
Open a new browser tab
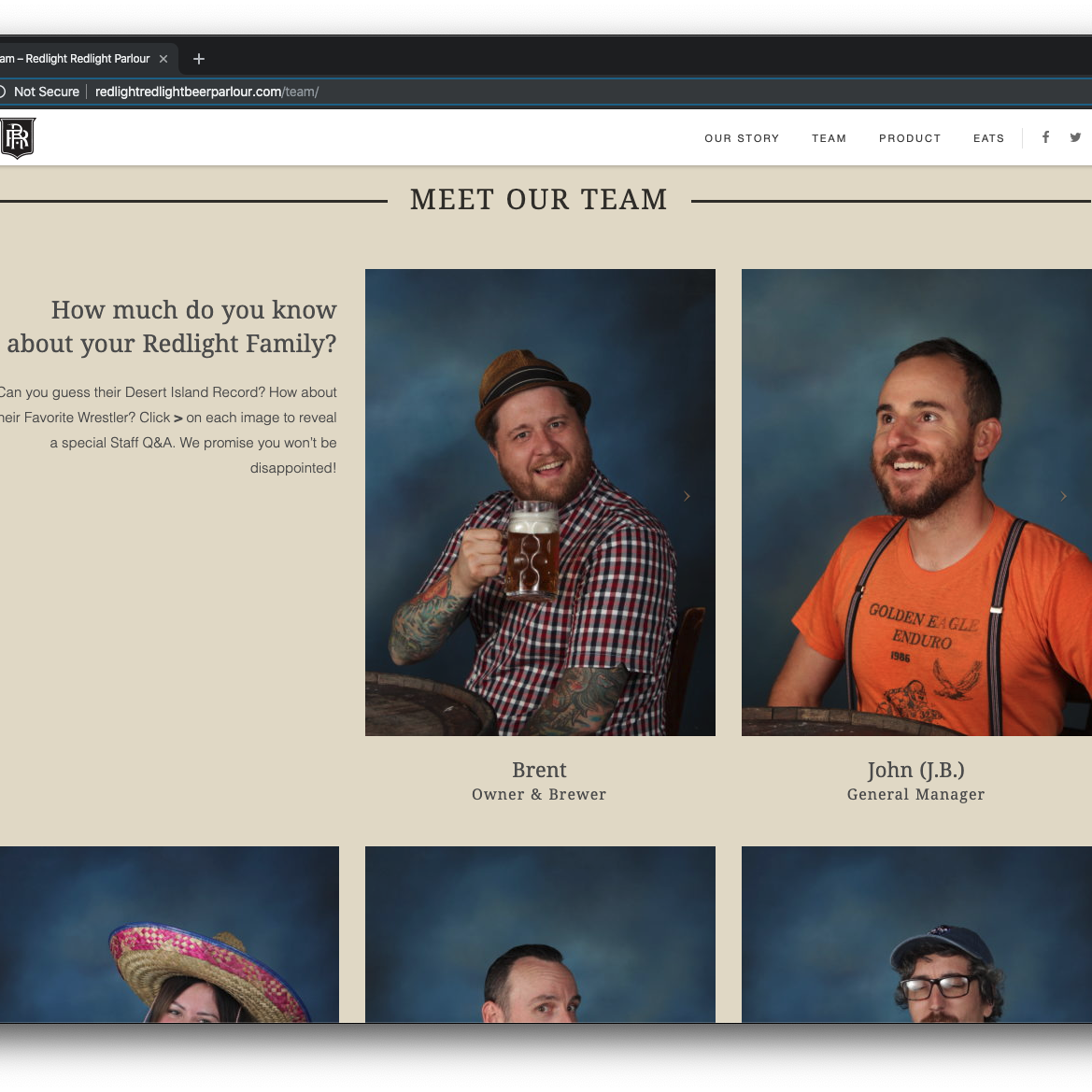[199, 59]
